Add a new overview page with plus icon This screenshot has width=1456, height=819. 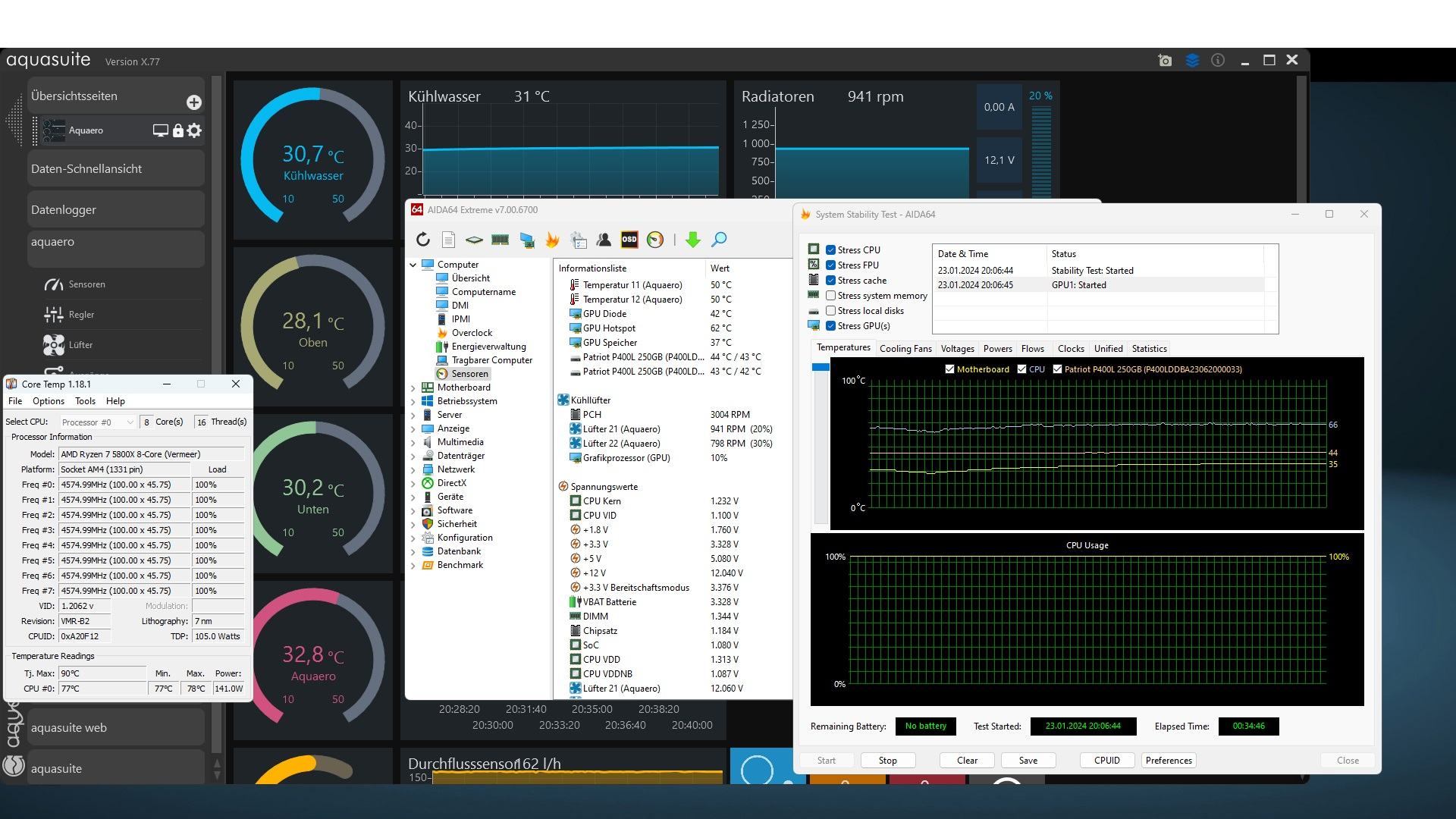click(194, 102)
